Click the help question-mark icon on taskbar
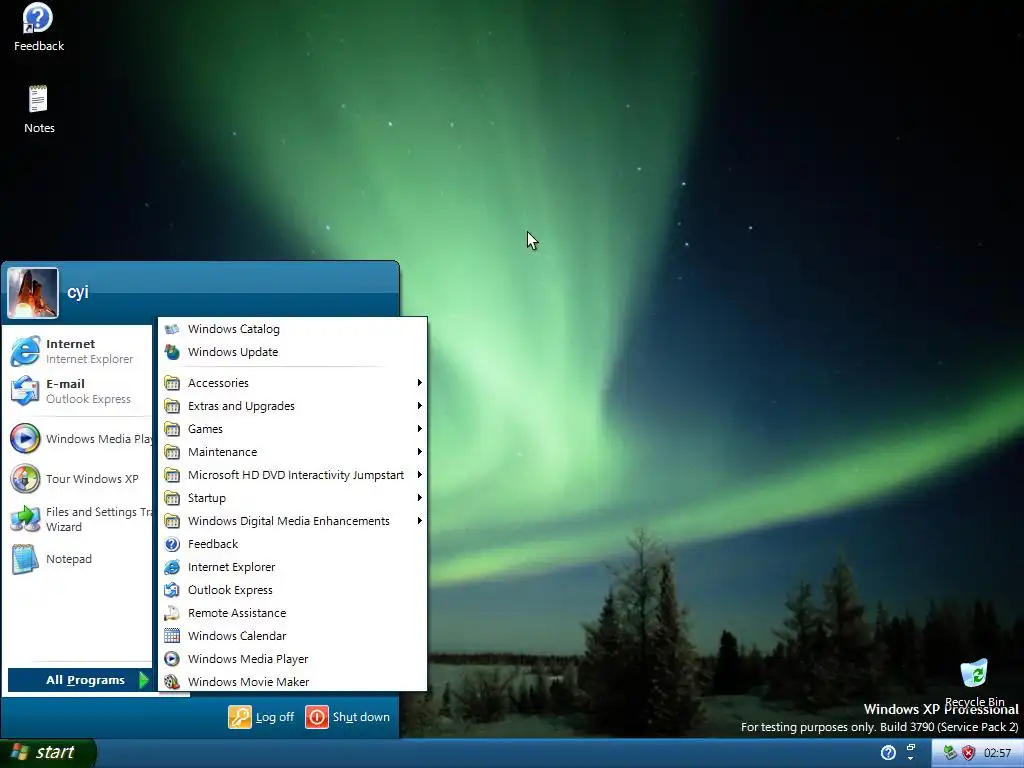The width and height of the screenshot is (1024, 768). point(888,753)
